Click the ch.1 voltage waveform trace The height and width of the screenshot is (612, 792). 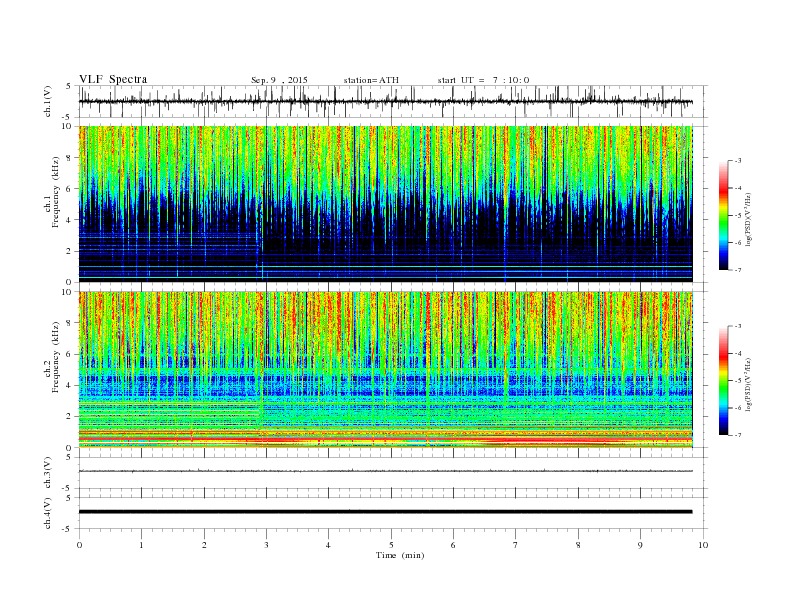point(385,101)
